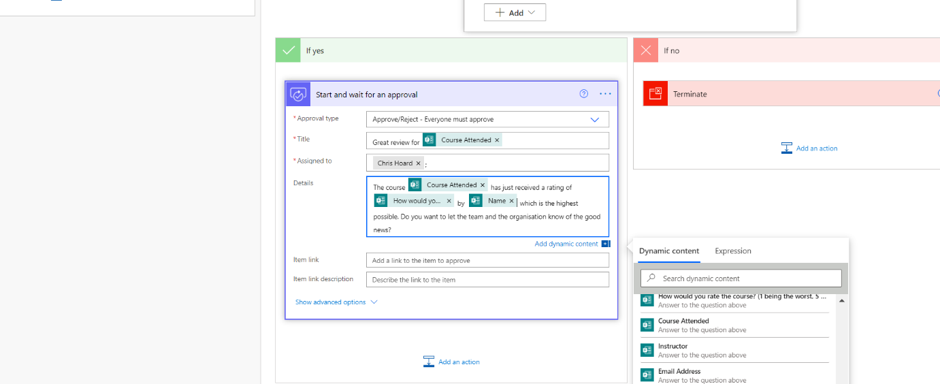Select the Dynamic content tab
This screenshot has height=384, width=940.
click(x=669, y=251)
